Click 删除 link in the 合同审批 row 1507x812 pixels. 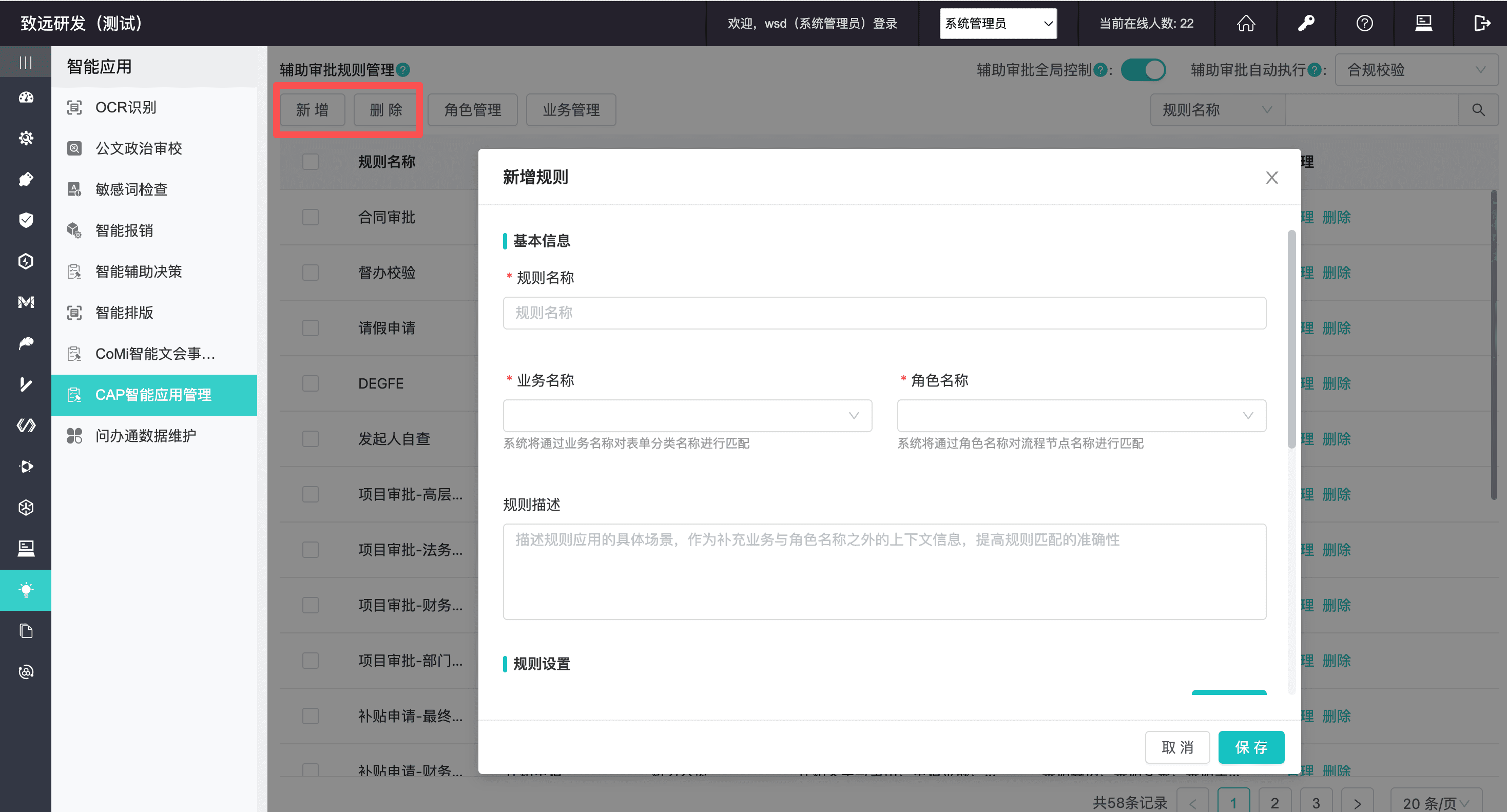(x=1337, y=217)
